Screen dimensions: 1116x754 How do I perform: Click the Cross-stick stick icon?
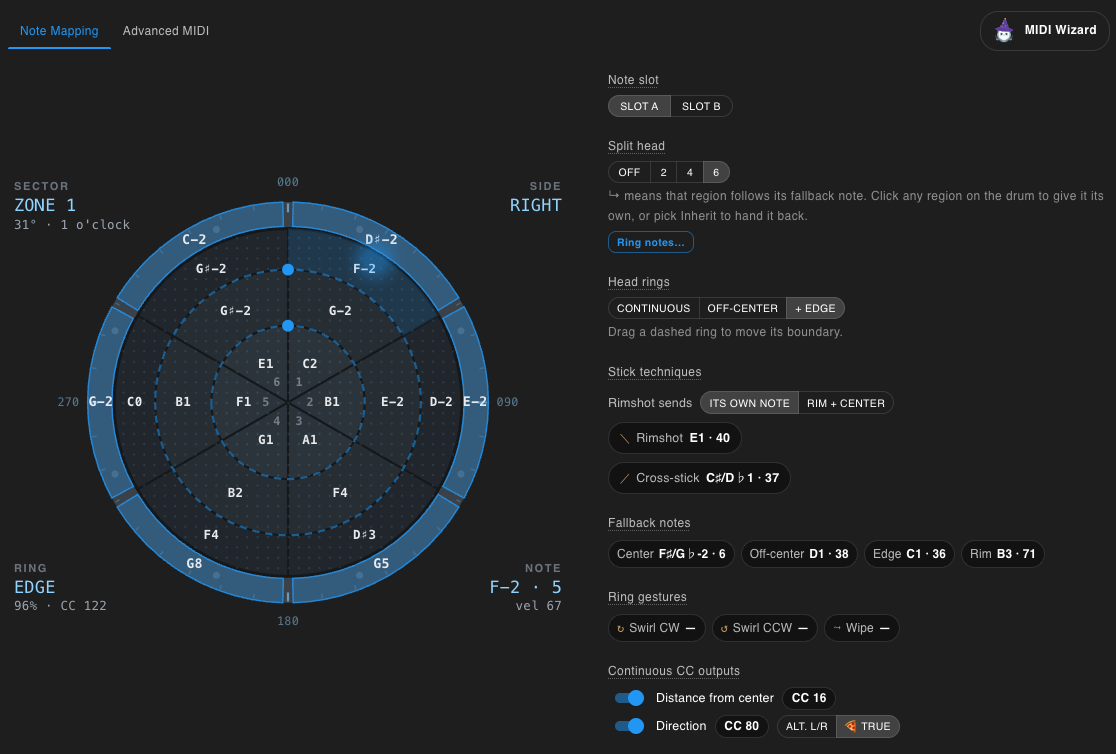pos(624,478)
